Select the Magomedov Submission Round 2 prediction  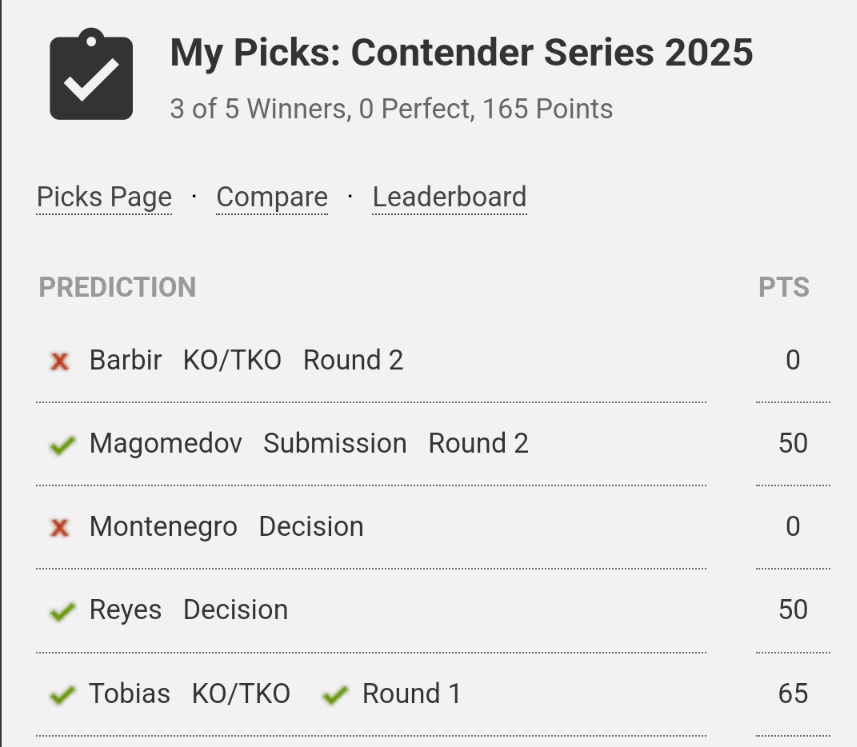click(x=308, y=443)
